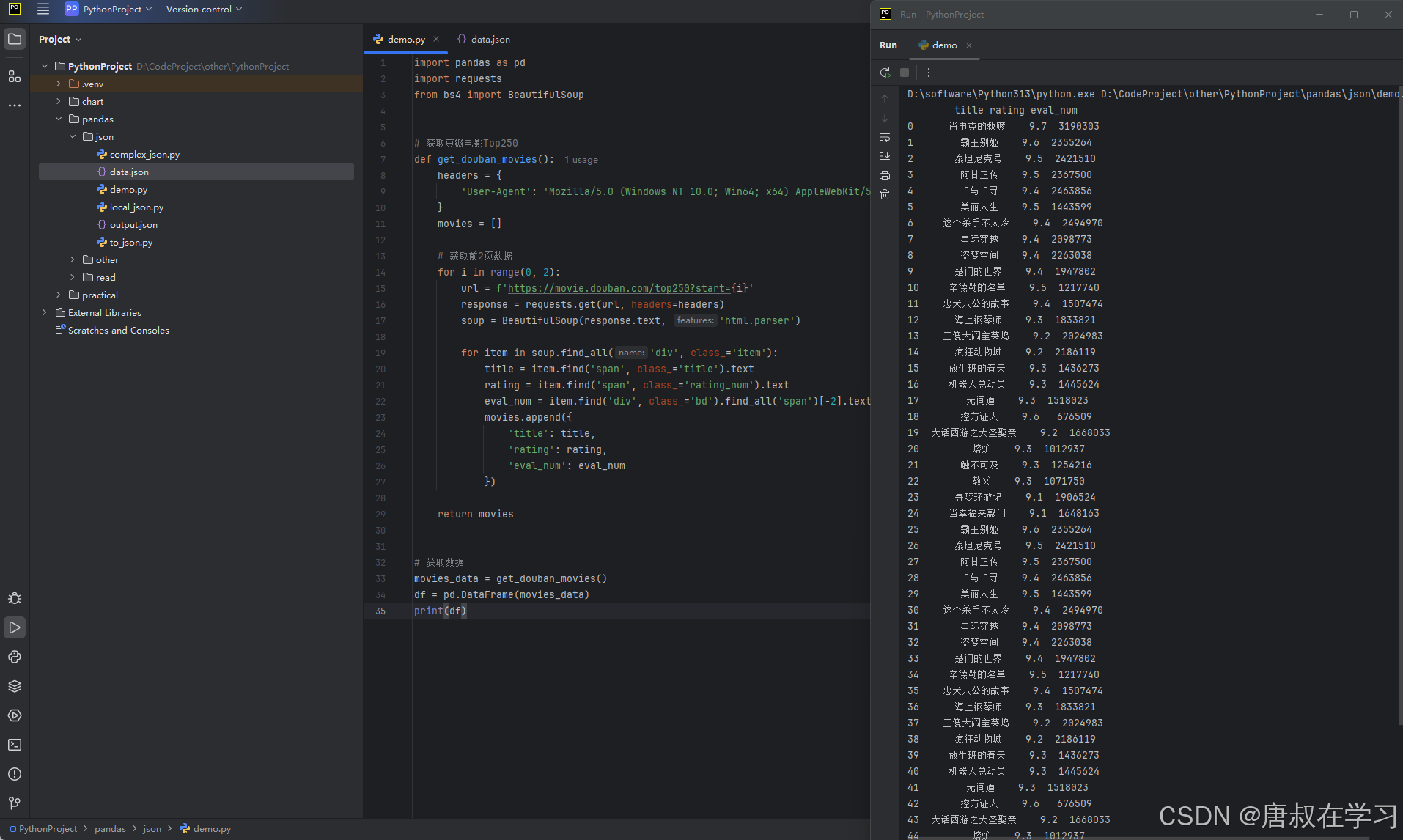The image size is (1403, 840).
Task: Open the Problems tool window
Action: tap(15, 774)
